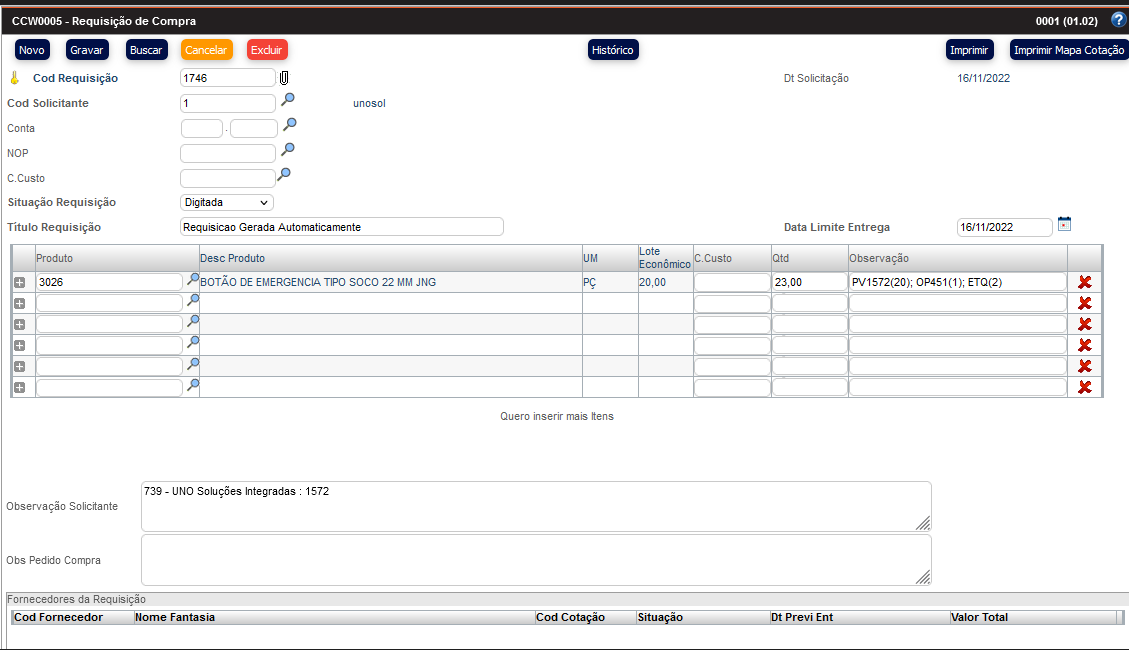Image resolution: width=1129 pixels, height=650 pixels.
Task: Click the Novo button
Action: [x=32, y=50]
